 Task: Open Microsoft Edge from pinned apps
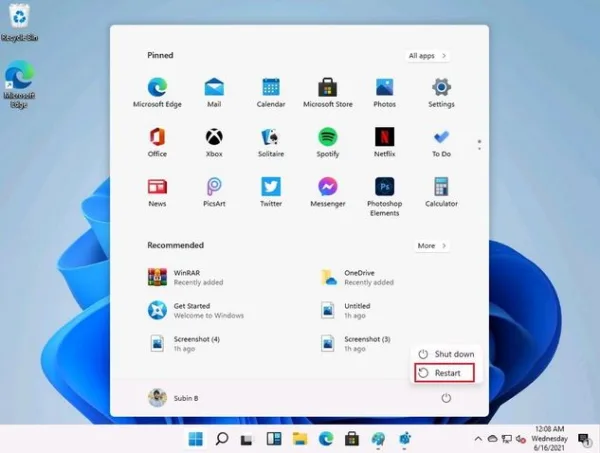tap(157, 92)
